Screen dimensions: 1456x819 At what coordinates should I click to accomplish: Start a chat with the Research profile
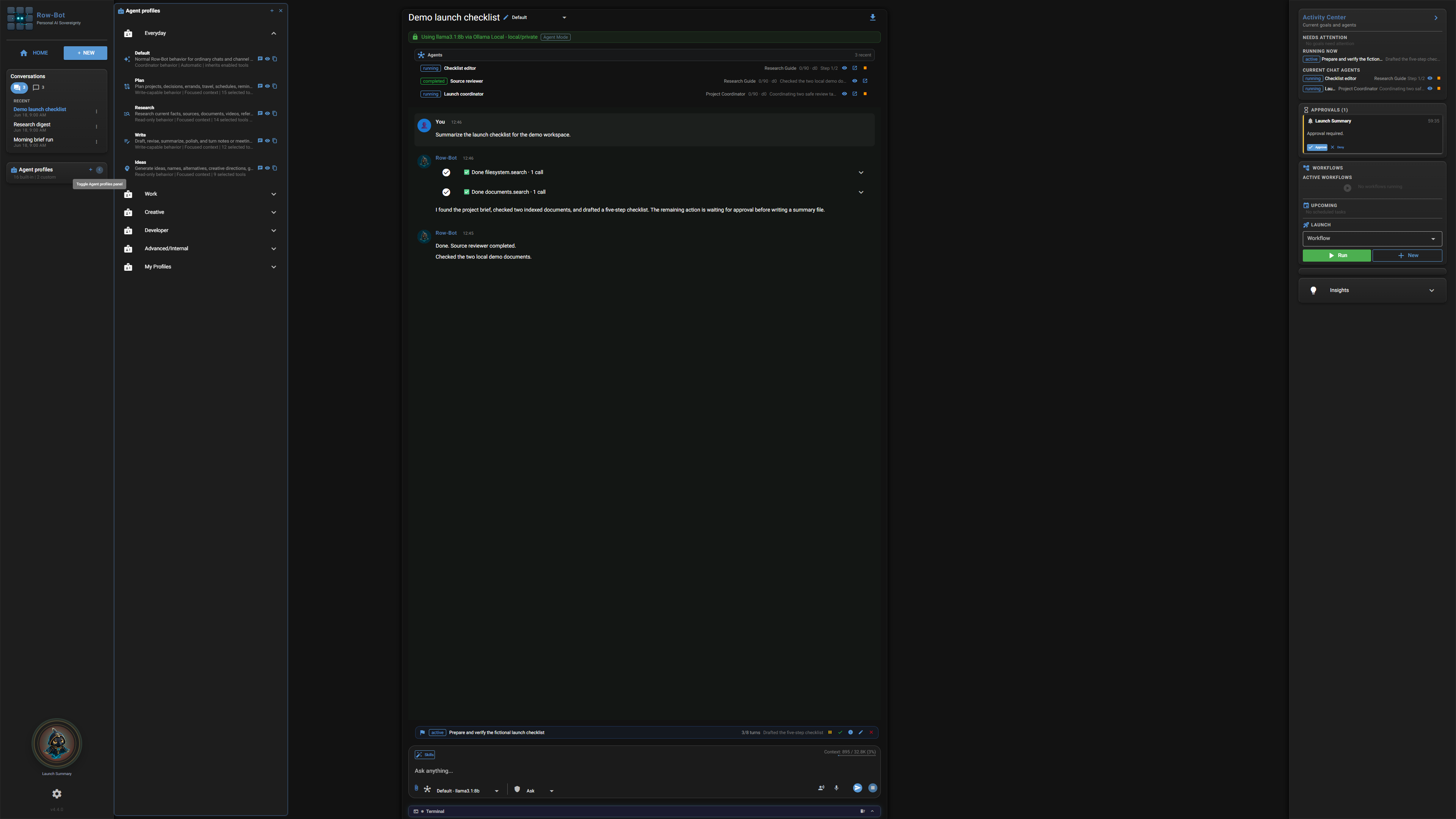pyautogui.click(x=260, y=113)
